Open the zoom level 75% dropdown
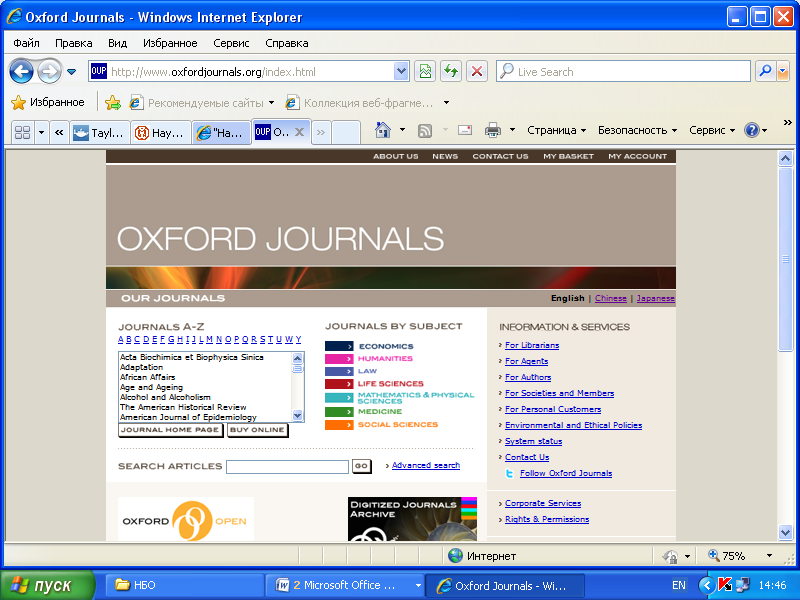This screenshot has width=800, height=600. (x=769, y=556)
